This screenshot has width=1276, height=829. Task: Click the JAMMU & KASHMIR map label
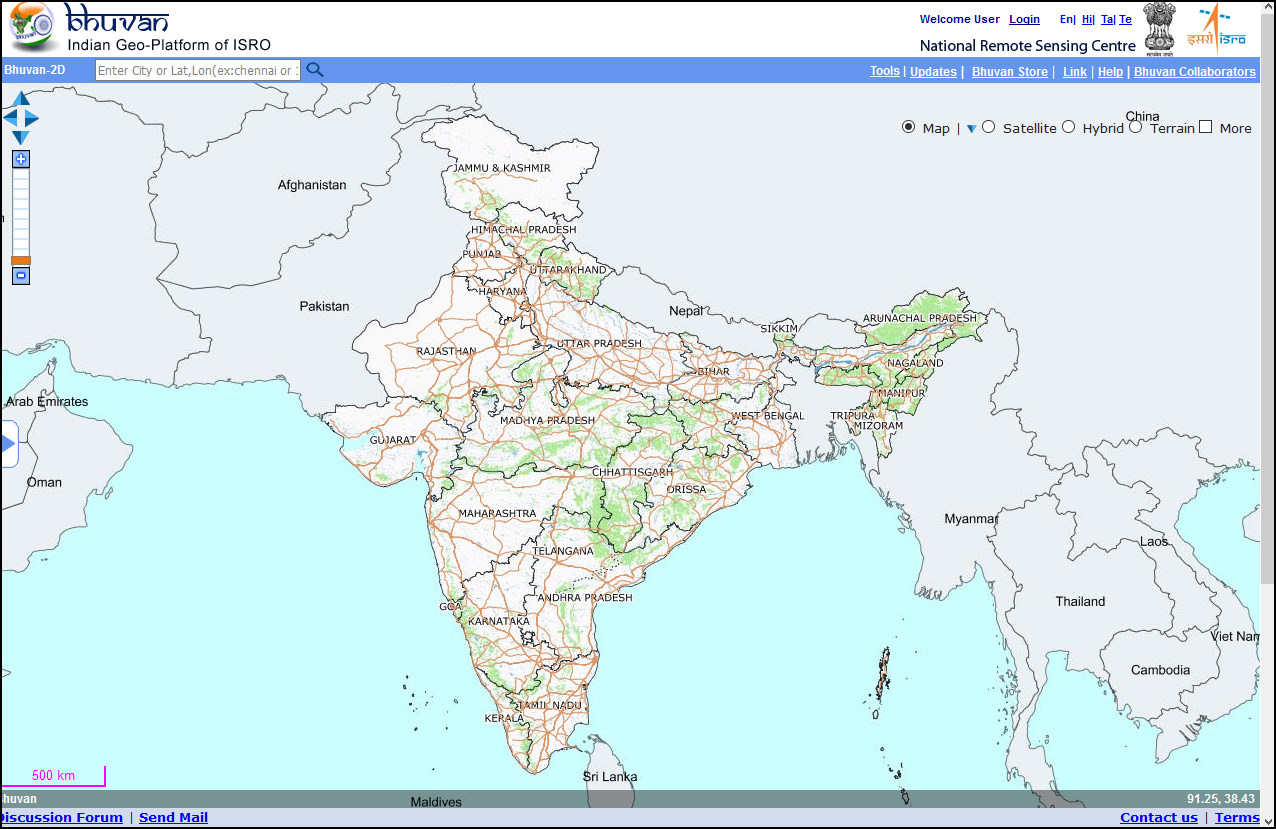click(502, 167)
